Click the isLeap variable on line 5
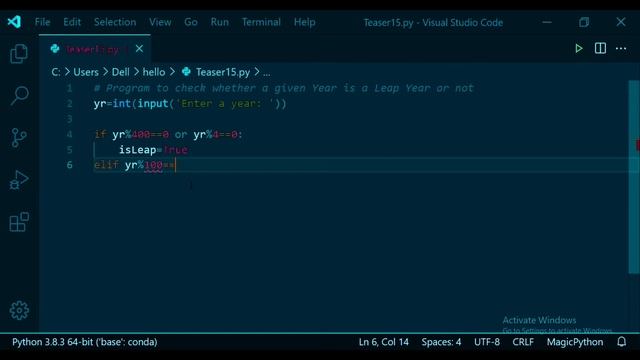Viewport: 640px width, 360px height. [x=138, y=150]
